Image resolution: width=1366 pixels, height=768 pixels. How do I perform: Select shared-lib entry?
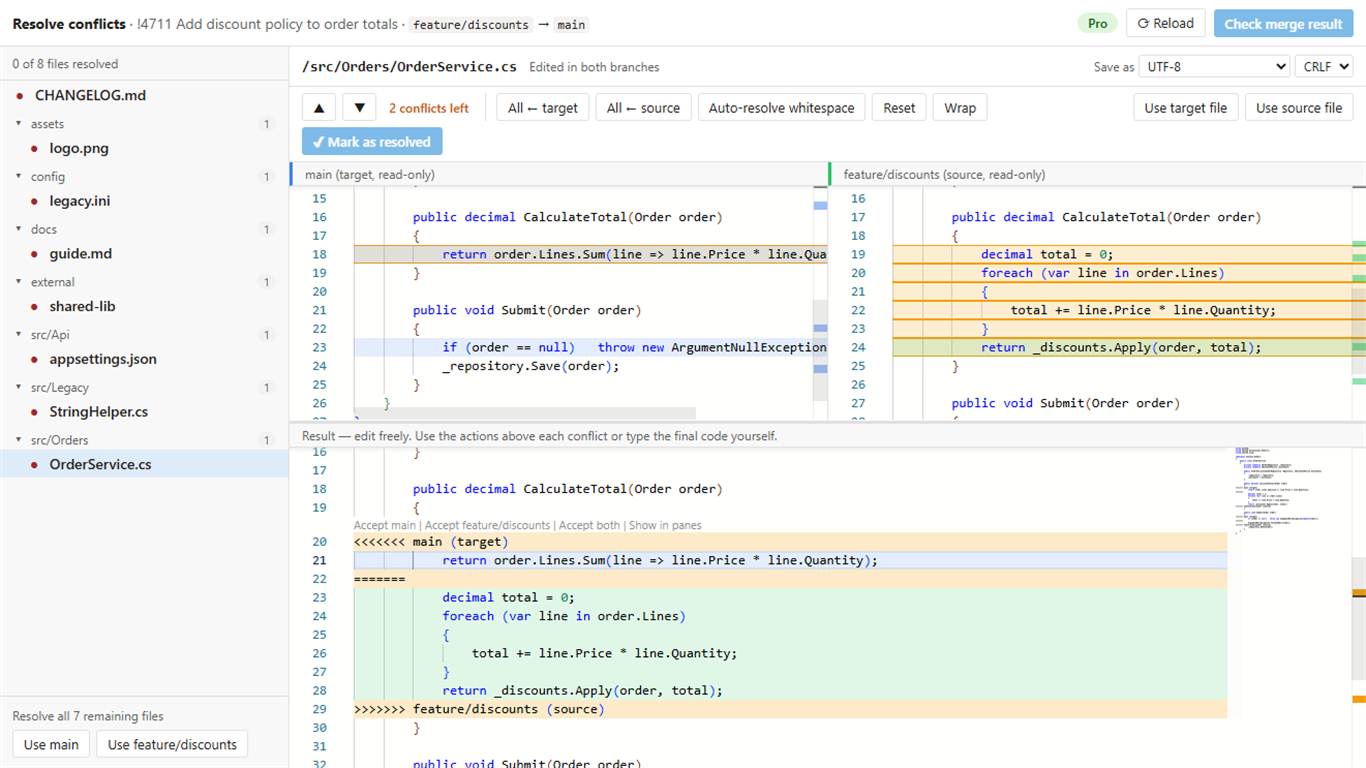pyautogui.click(x=144, y=306)
